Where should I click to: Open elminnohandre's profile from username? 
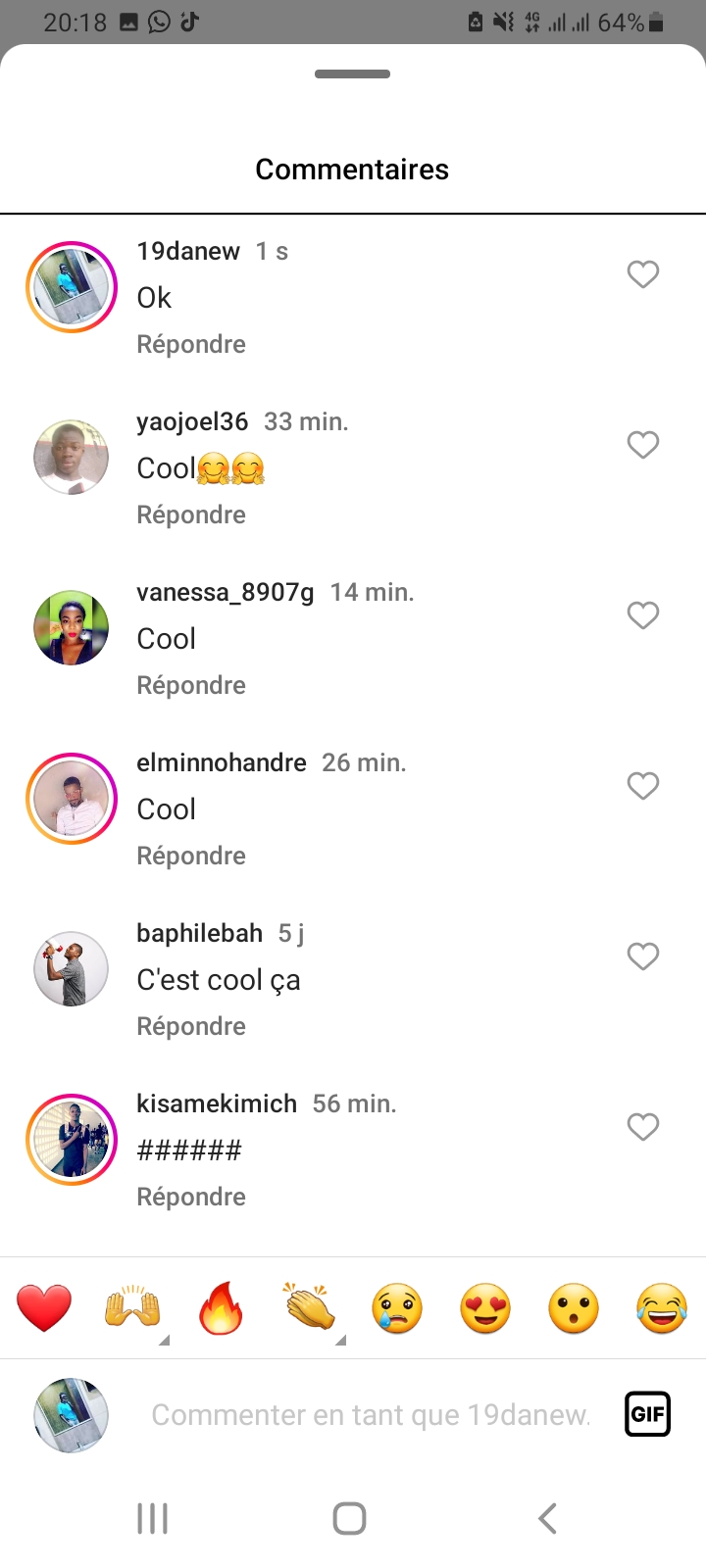pyautogui.click(x=222, y=762)
